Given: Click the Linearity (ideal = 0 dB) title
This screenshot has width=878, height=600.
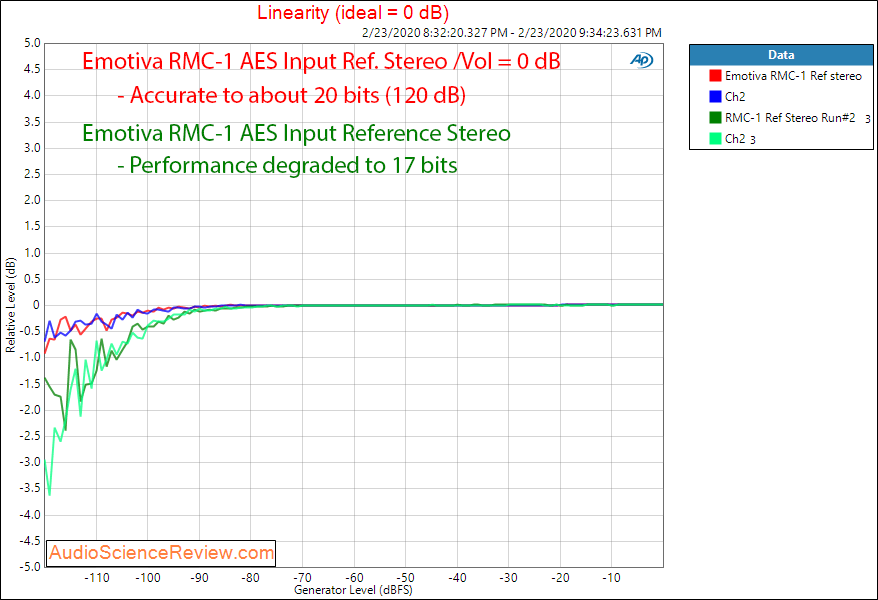Looking at the screenshot, I should tap(353, 12).
